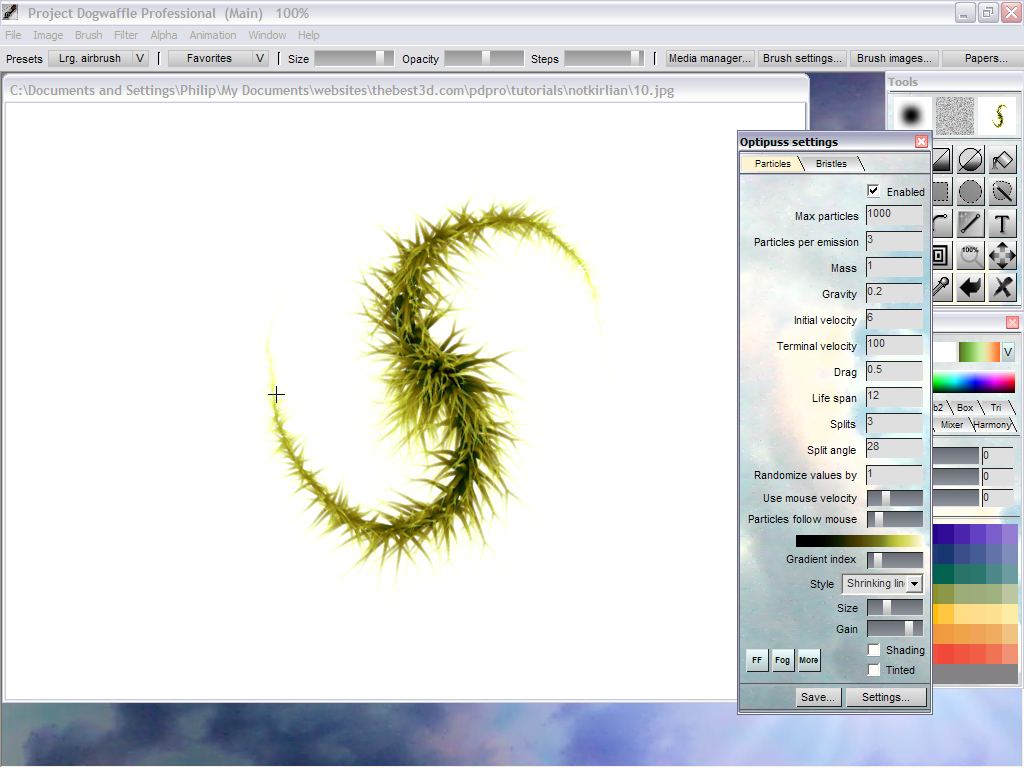Expand the Style dropdown list
The height and width of the screenshot is (768, 1024).
click(x=914, y=584)
